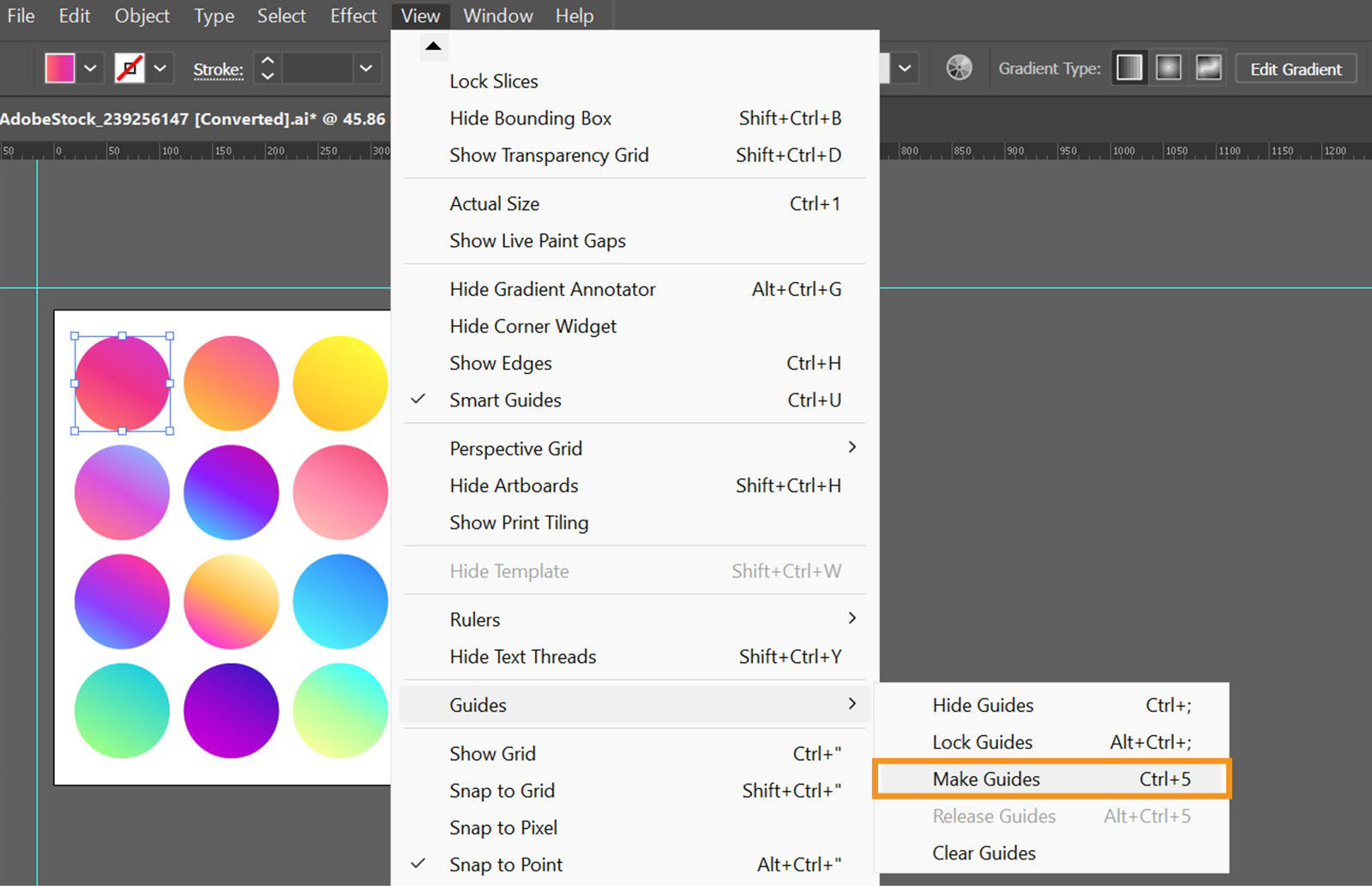The image size is (1372, 886).
Task: Open the stroke weight dropdown
Action: (x=366, y=68)
